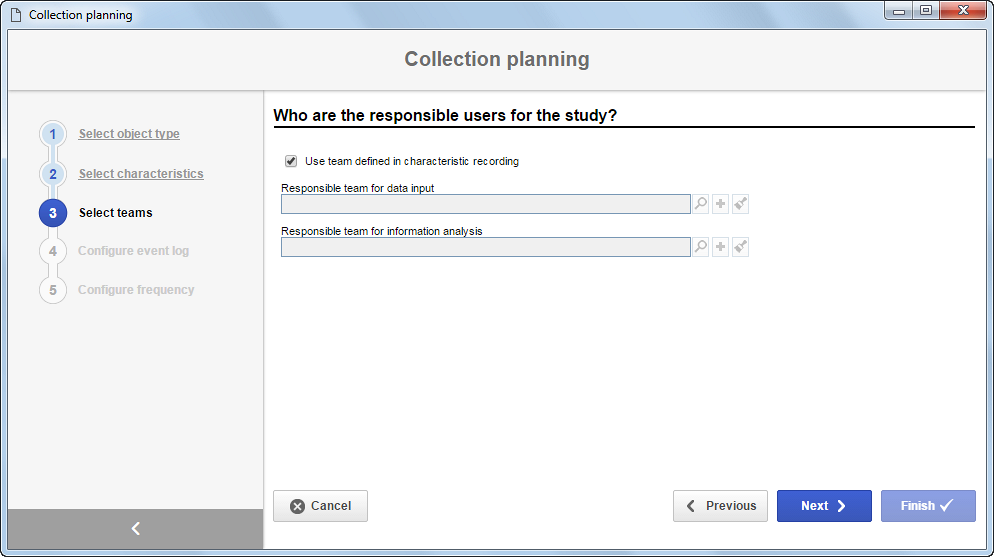Search team for data input (magnifier icon)
The image size is (994, 557).
700,204
